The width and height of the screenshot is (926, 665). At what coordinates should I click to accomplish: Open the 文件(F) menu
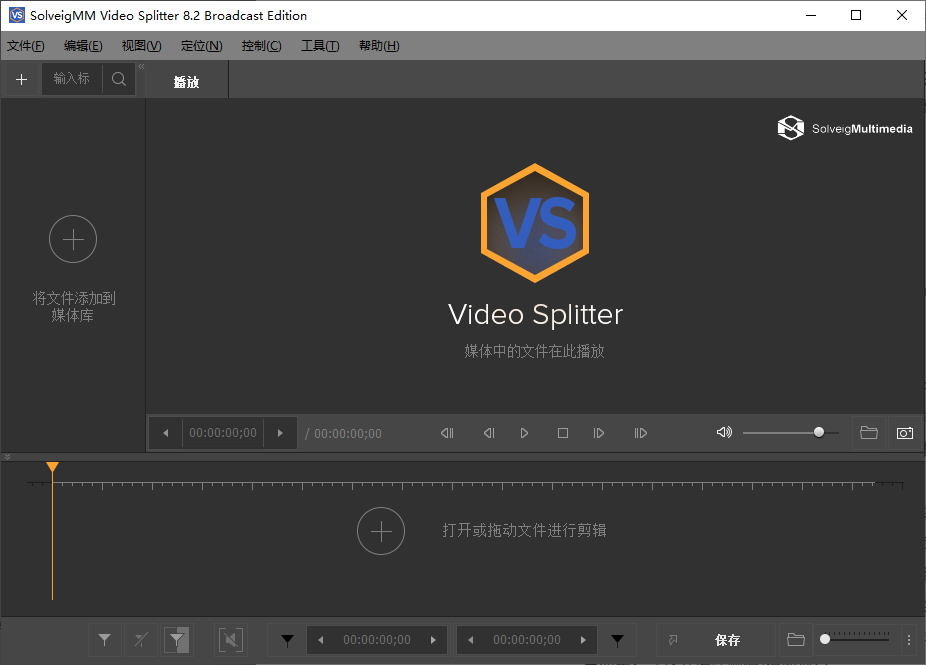[x=26, y=46]
